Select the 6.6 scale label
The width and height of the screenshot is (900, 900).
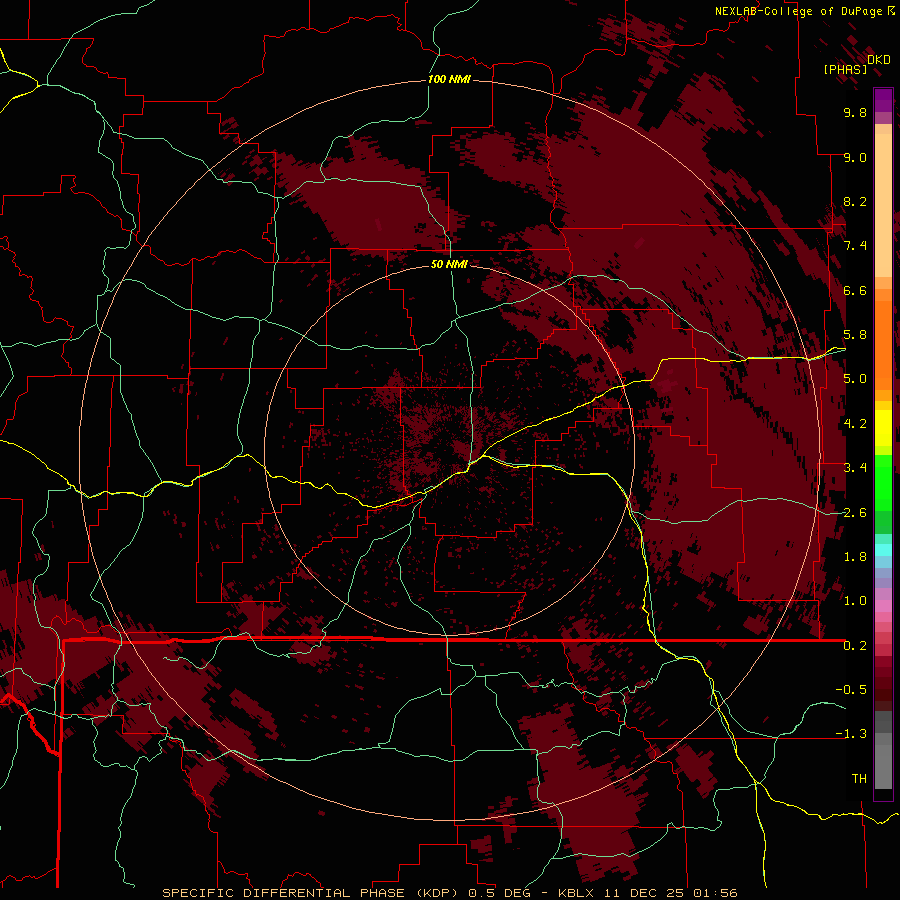tap(855, 290)
